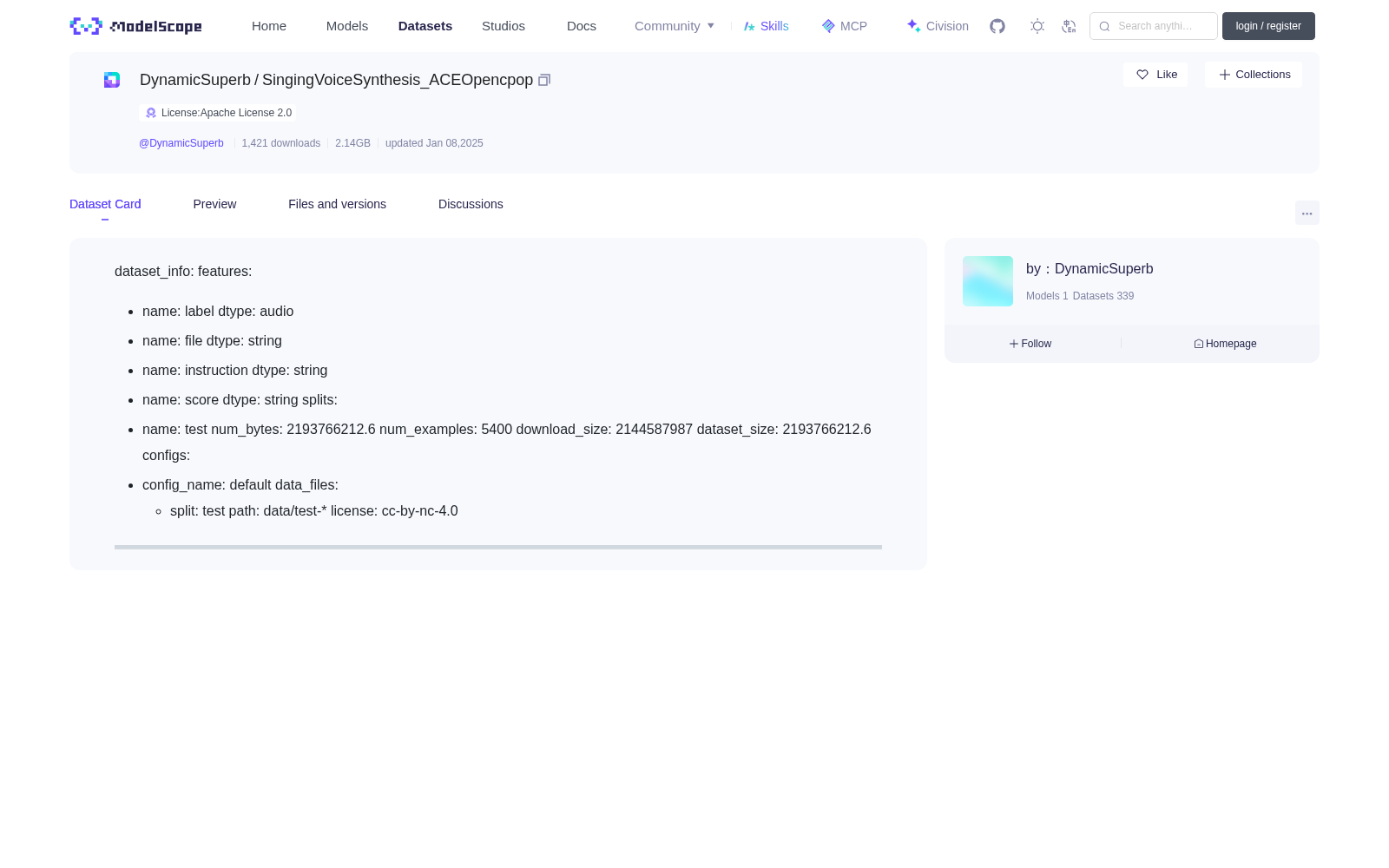Open the ModelScope logo homepage
The height and width of the screenshot is (868, 1389).
135,26
